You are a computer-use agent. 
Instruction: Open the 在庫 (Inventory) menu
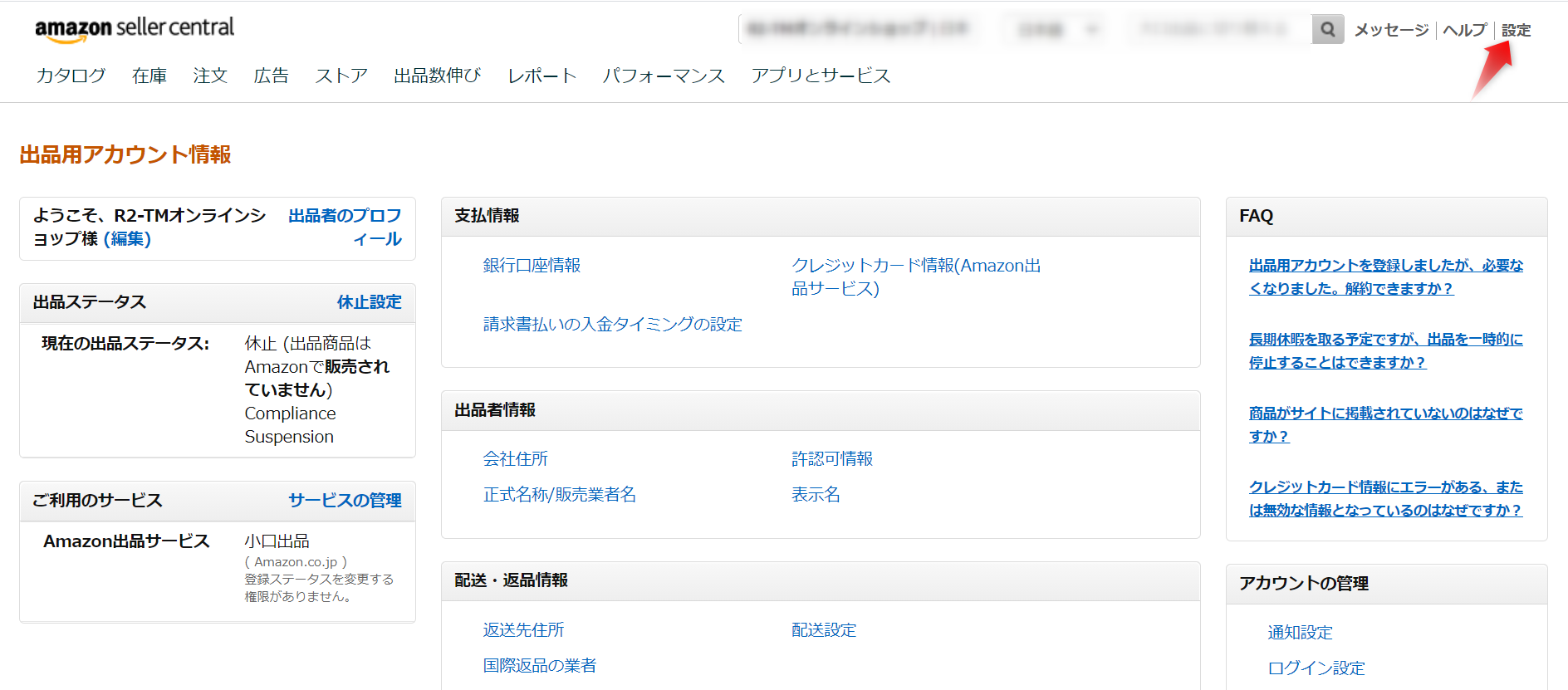[x=149, y=76]
